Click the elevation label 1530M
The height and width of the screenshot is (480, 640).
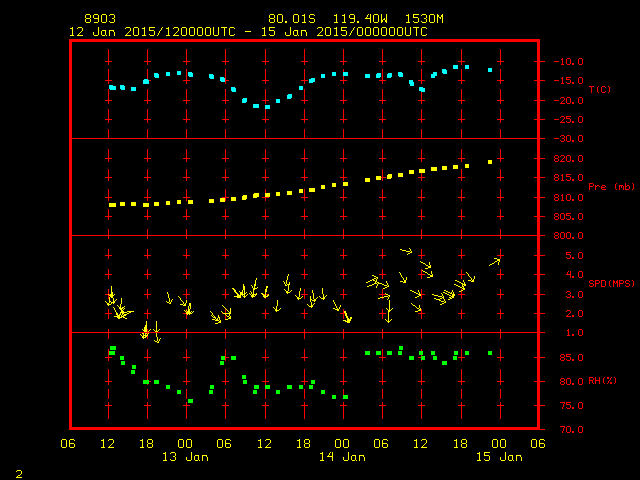click(x=424, y=19)
